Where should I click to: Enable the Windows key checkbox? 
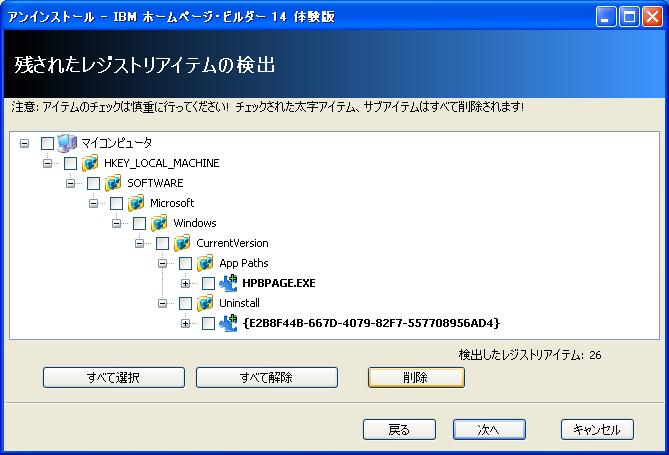[140, 223]
